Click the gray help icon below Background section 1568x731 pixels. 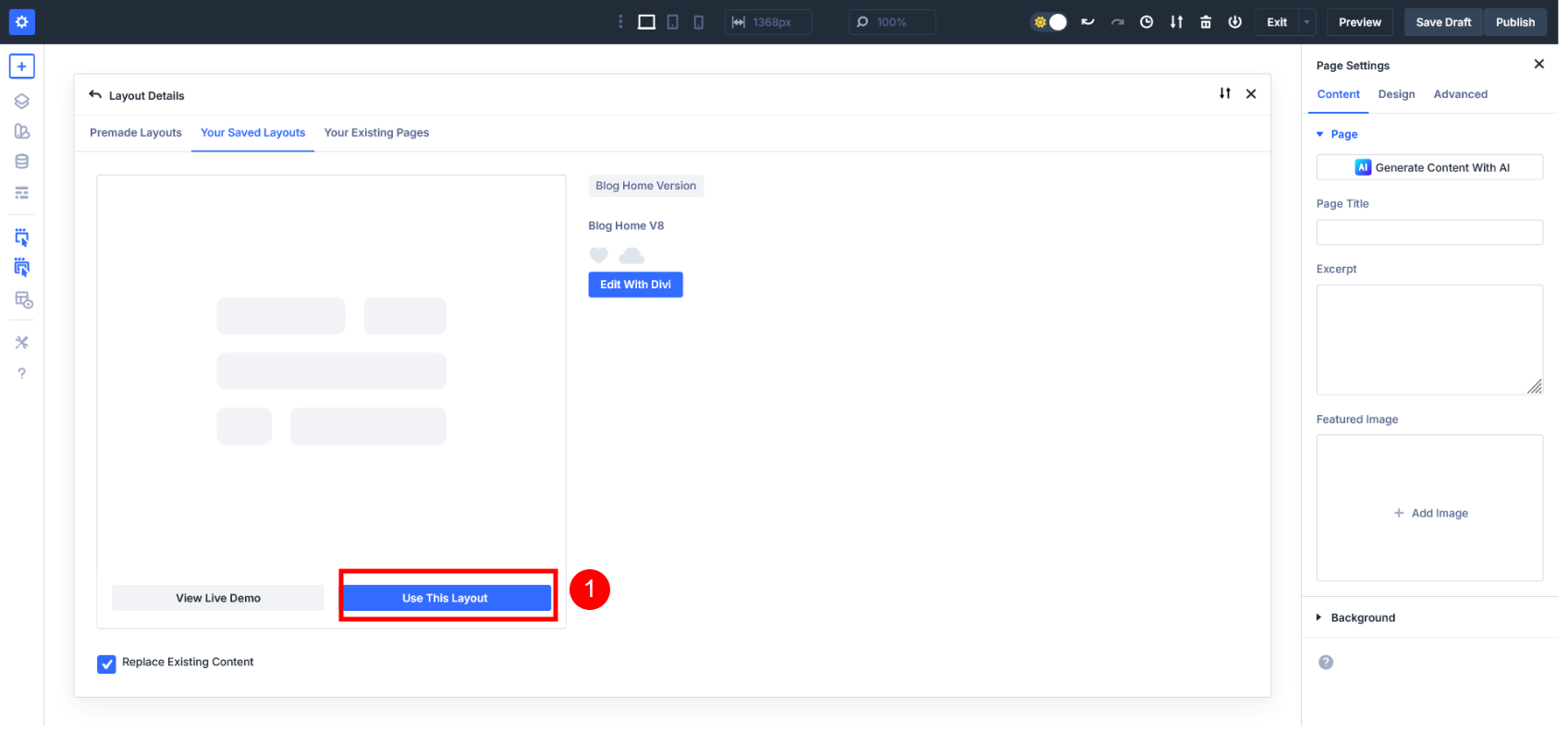click(1326, 663)
